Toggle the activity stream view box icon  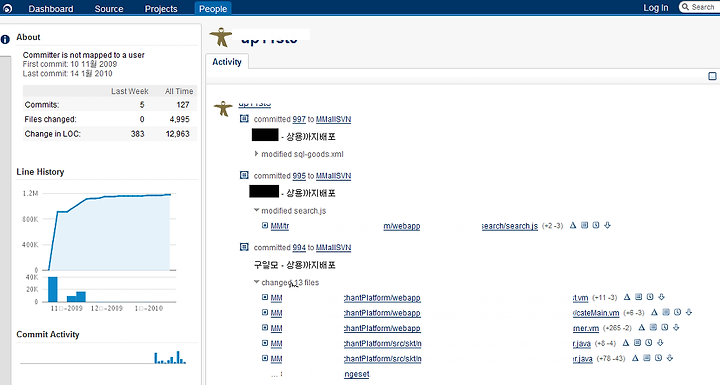click(712, 76)
